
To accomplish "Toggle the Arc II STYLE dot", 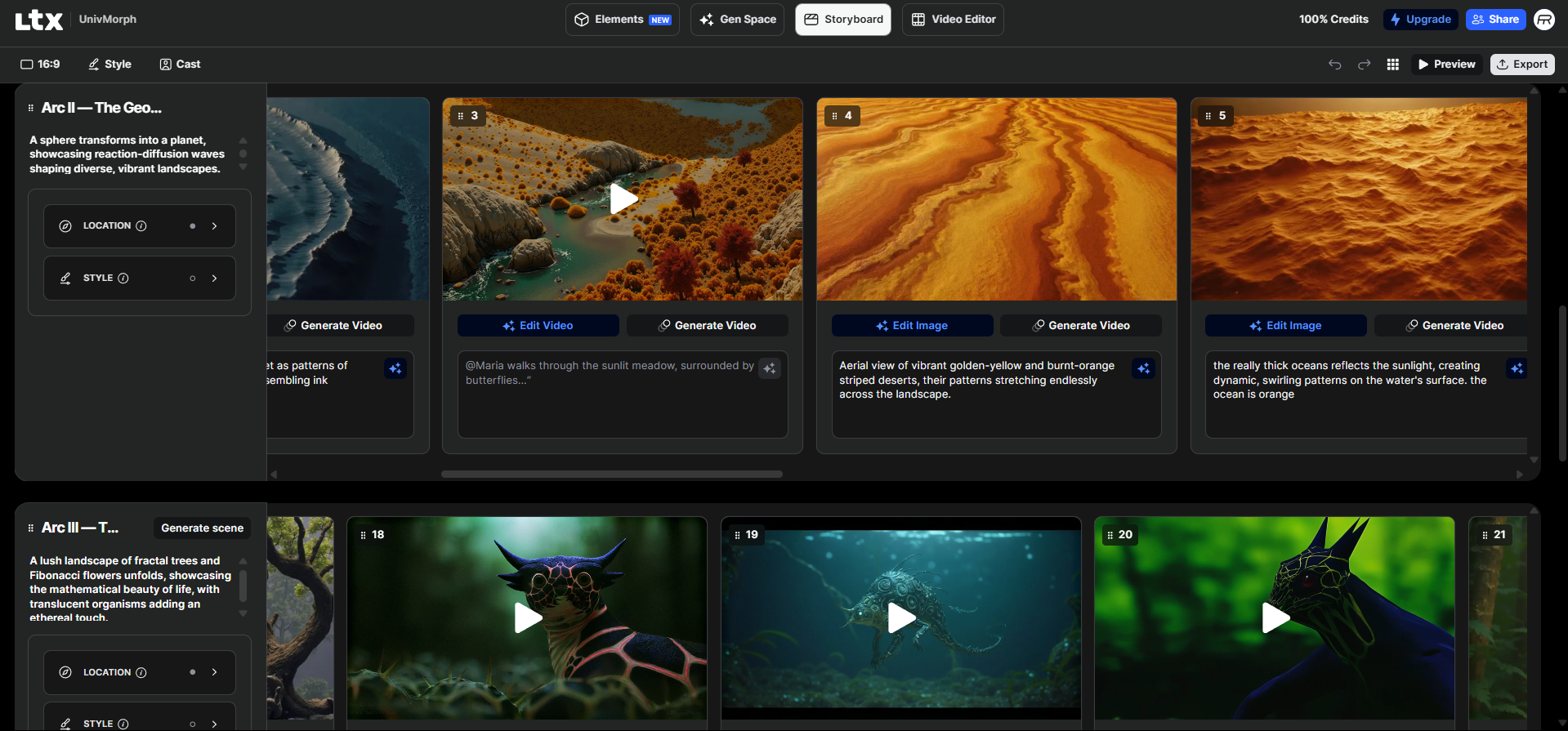I will [193, 279].
